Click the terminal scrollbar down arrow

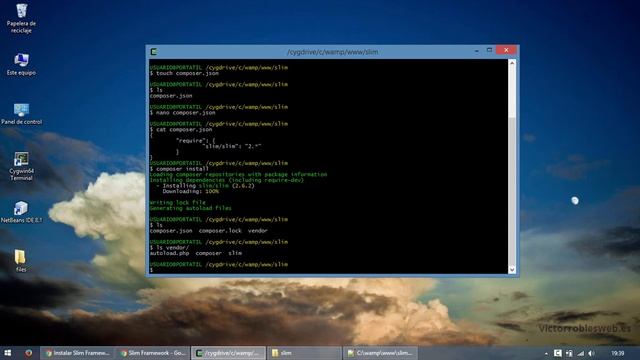point(512,269)
